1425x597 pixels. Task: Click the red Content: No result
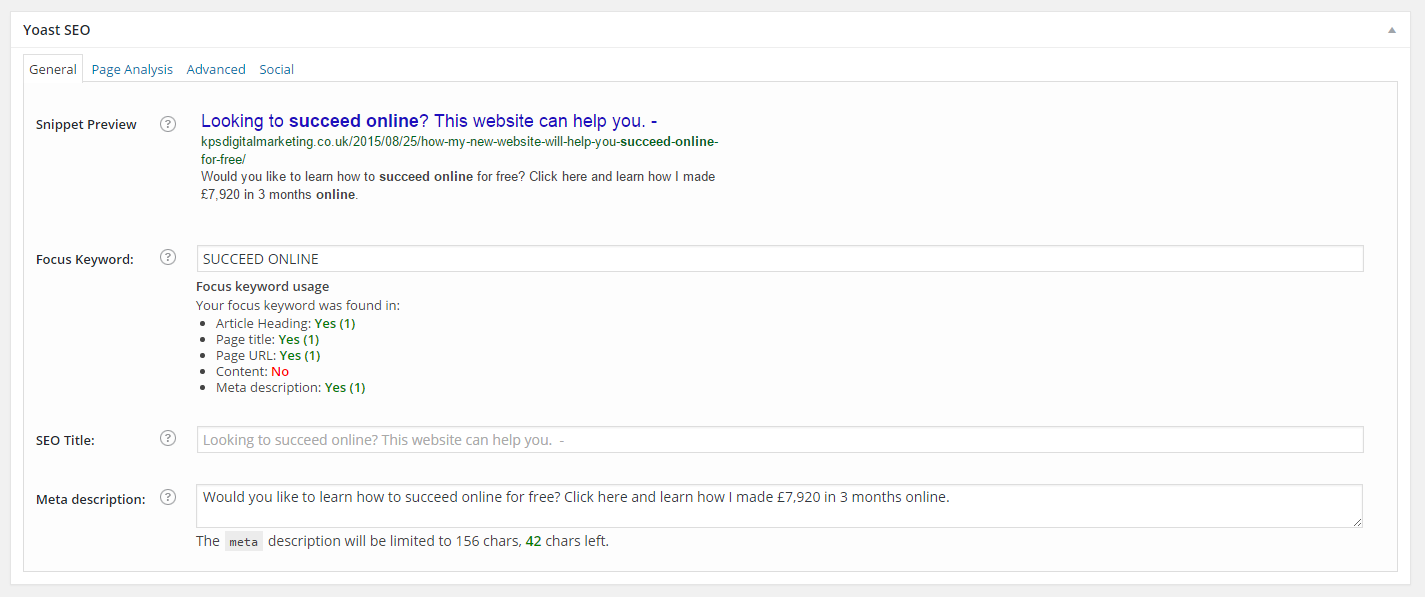tap(279, 371)
